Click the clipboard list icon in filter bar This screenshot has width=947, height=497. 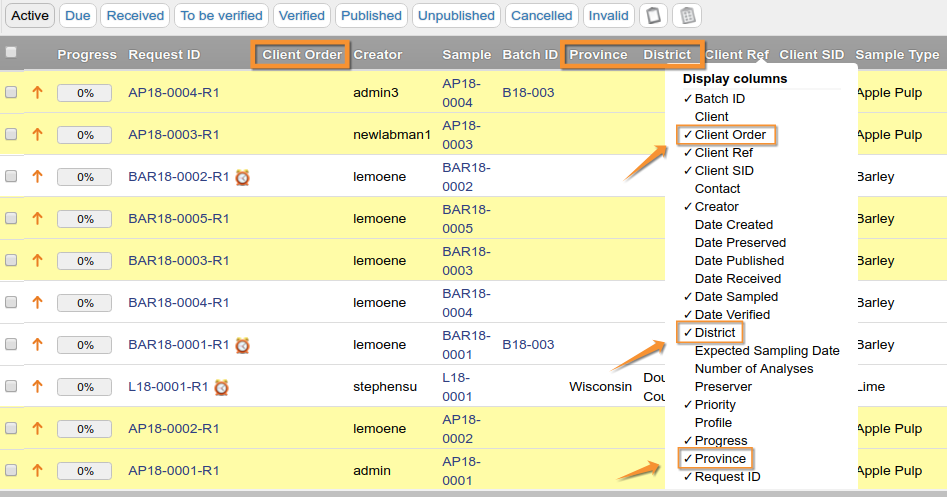(x=686, y=16)
